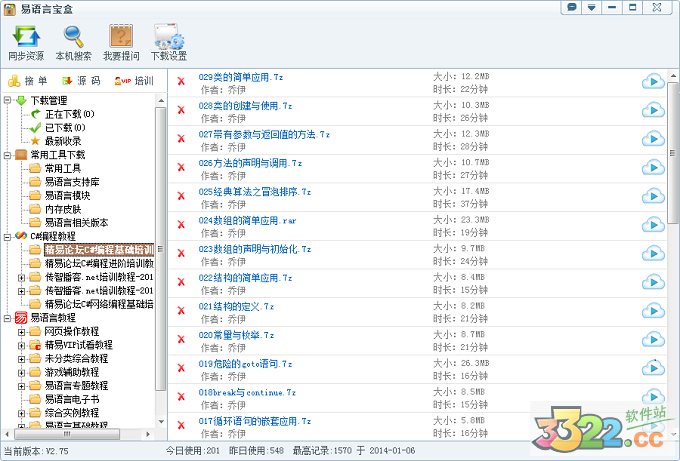Click the file list vertical scrollbar thumb
680x461 pixels.
[x=673, y=153]
